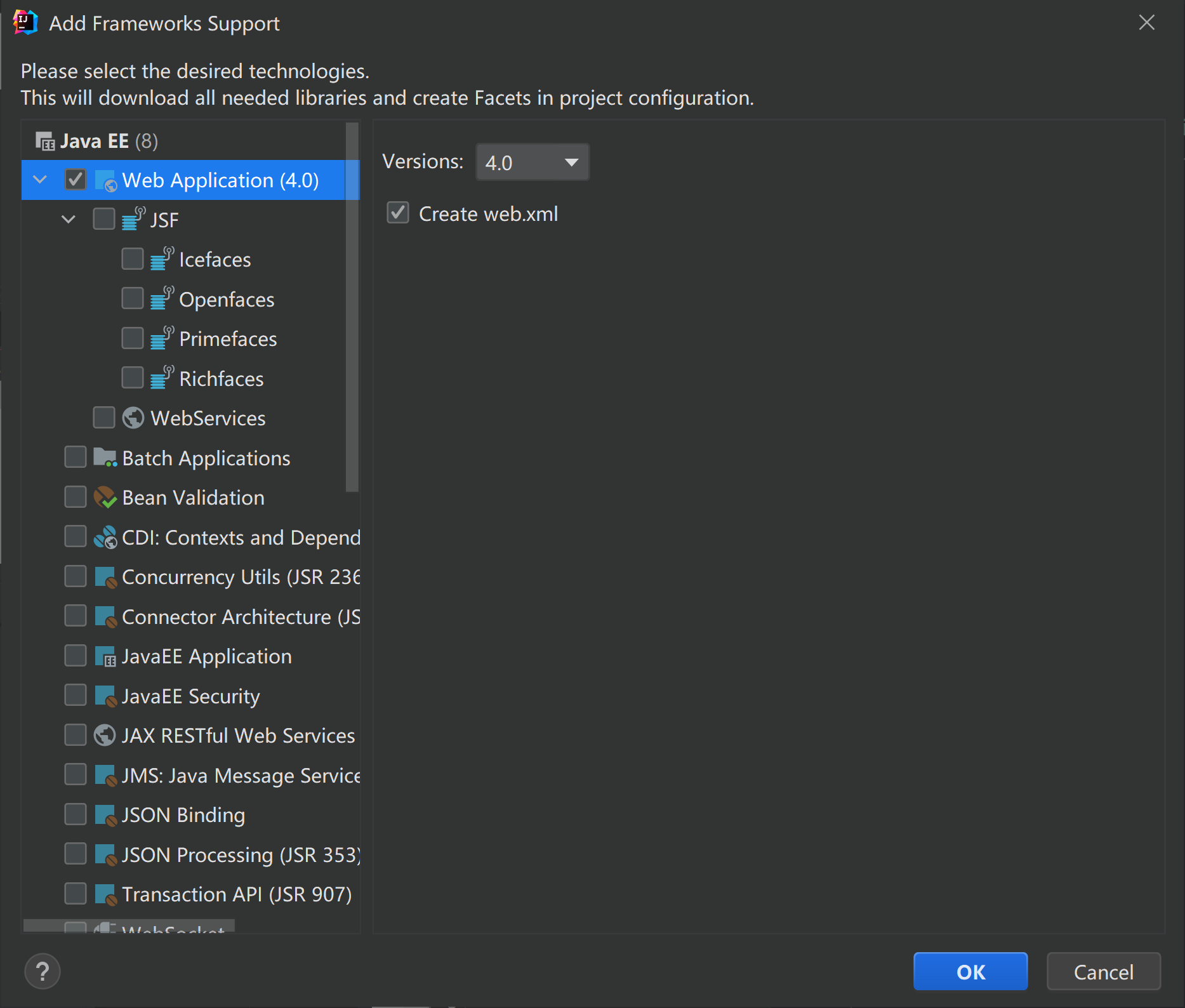
Task: Click the Primefaces framework icon
Action: [x=161, y=339]
